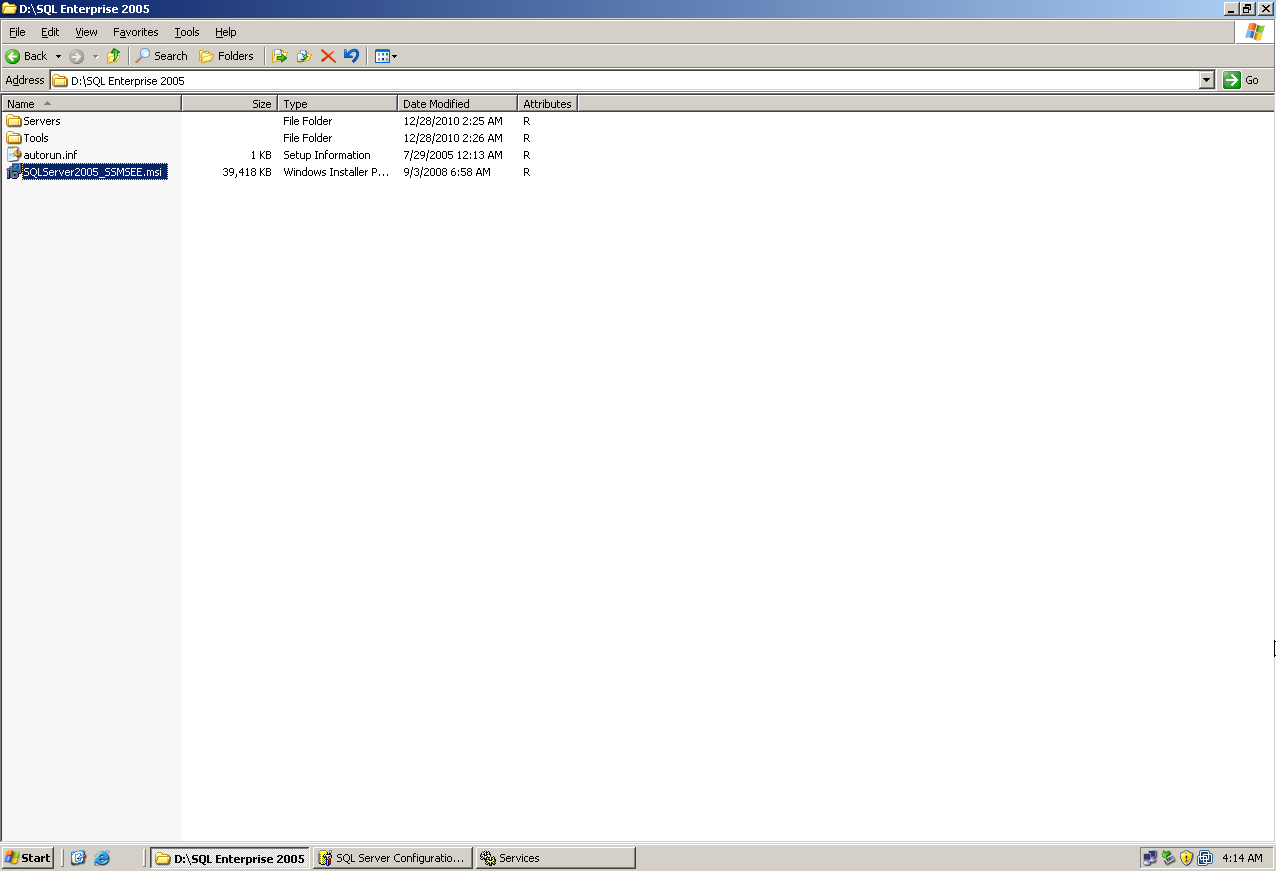Image resolution: width=1276 pixels, height=871 pixels.
Task: Click the taskbar clock showing 4:14 AM
Action: pos(1242,858)
